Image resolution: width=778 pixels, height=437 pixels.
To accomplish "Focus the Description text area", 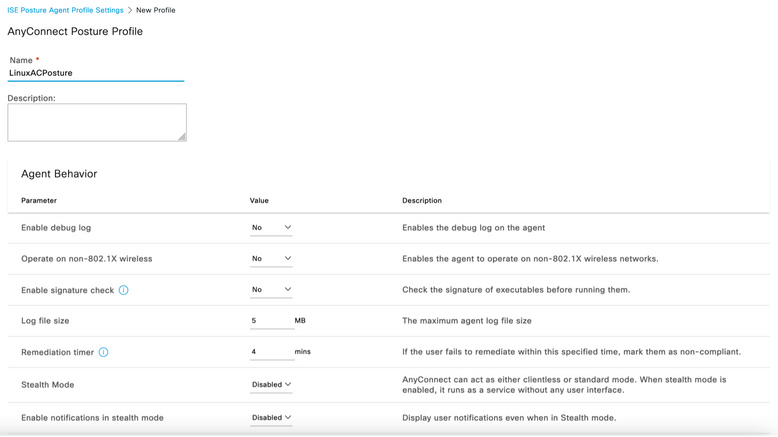I will [x=97, y=123].
